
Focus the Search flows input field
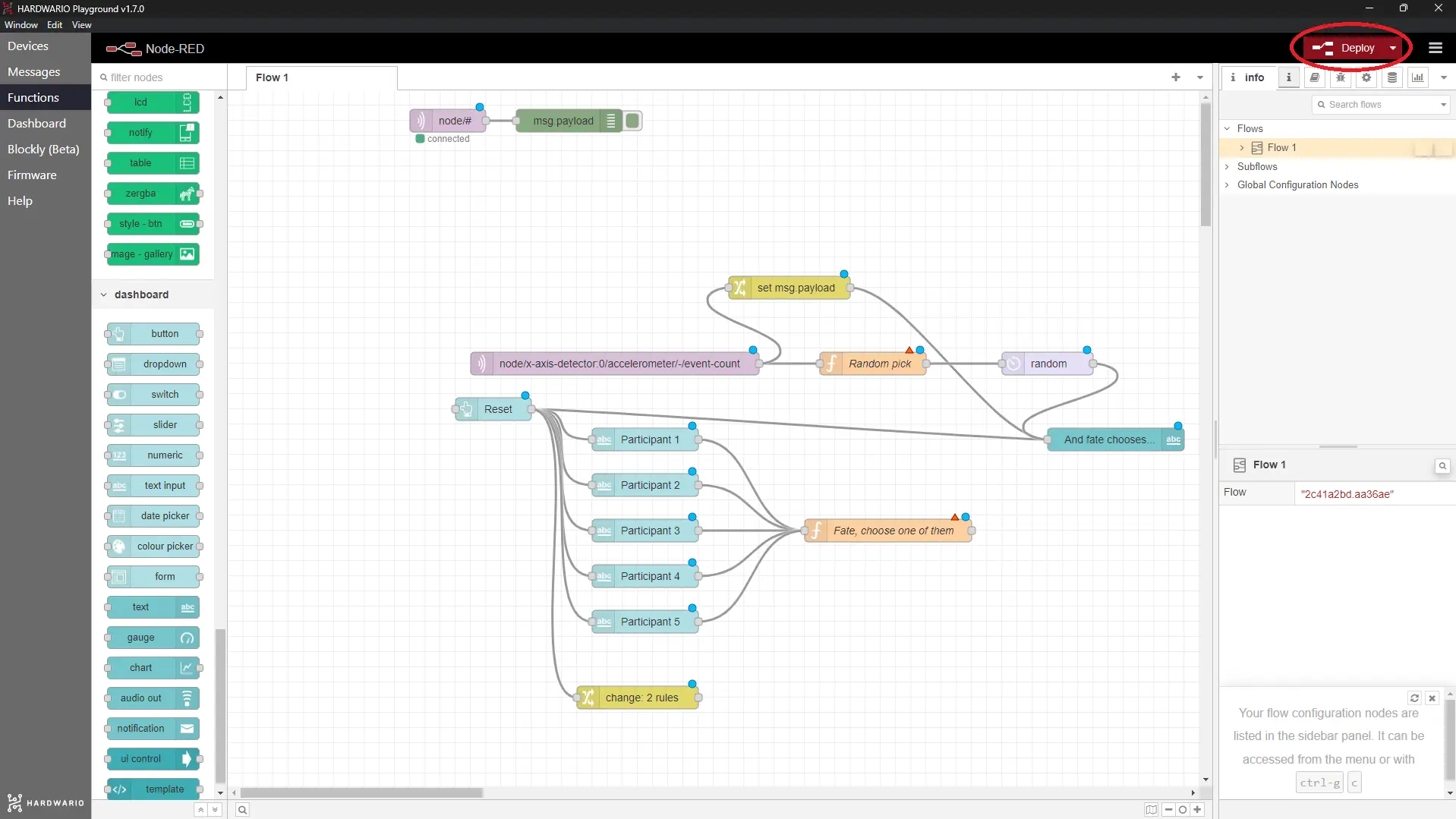(1375, 105)
